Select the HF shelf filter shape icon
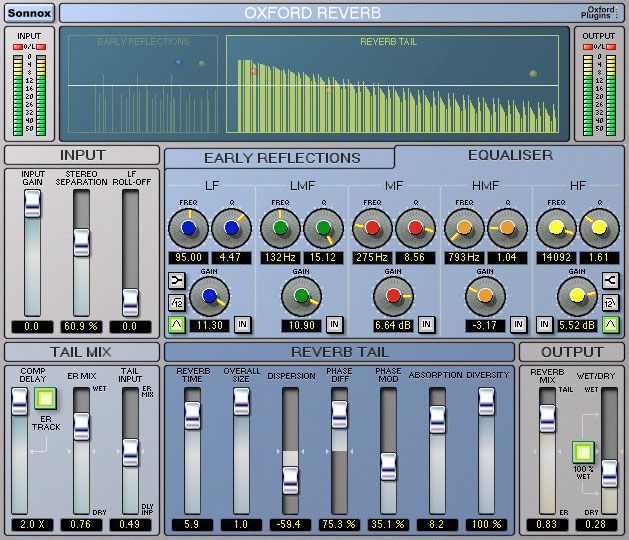The width and height of the screenshot is (629, 540). [610, 281]
